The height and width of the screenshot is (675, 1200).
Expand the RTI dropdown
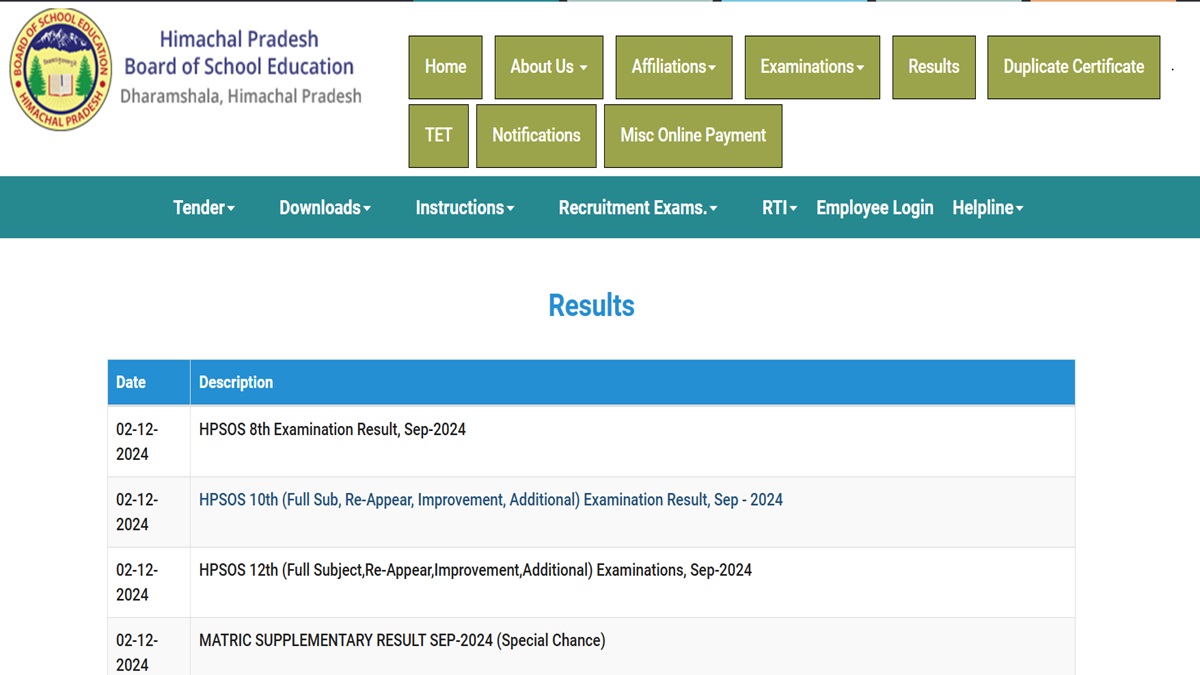pyautogui.click(x=780, y=208)
